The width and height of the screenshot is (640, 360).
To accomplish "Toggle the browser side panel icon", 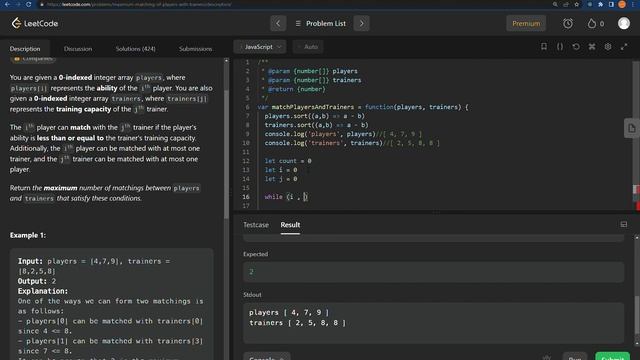I will pos(611,4).
